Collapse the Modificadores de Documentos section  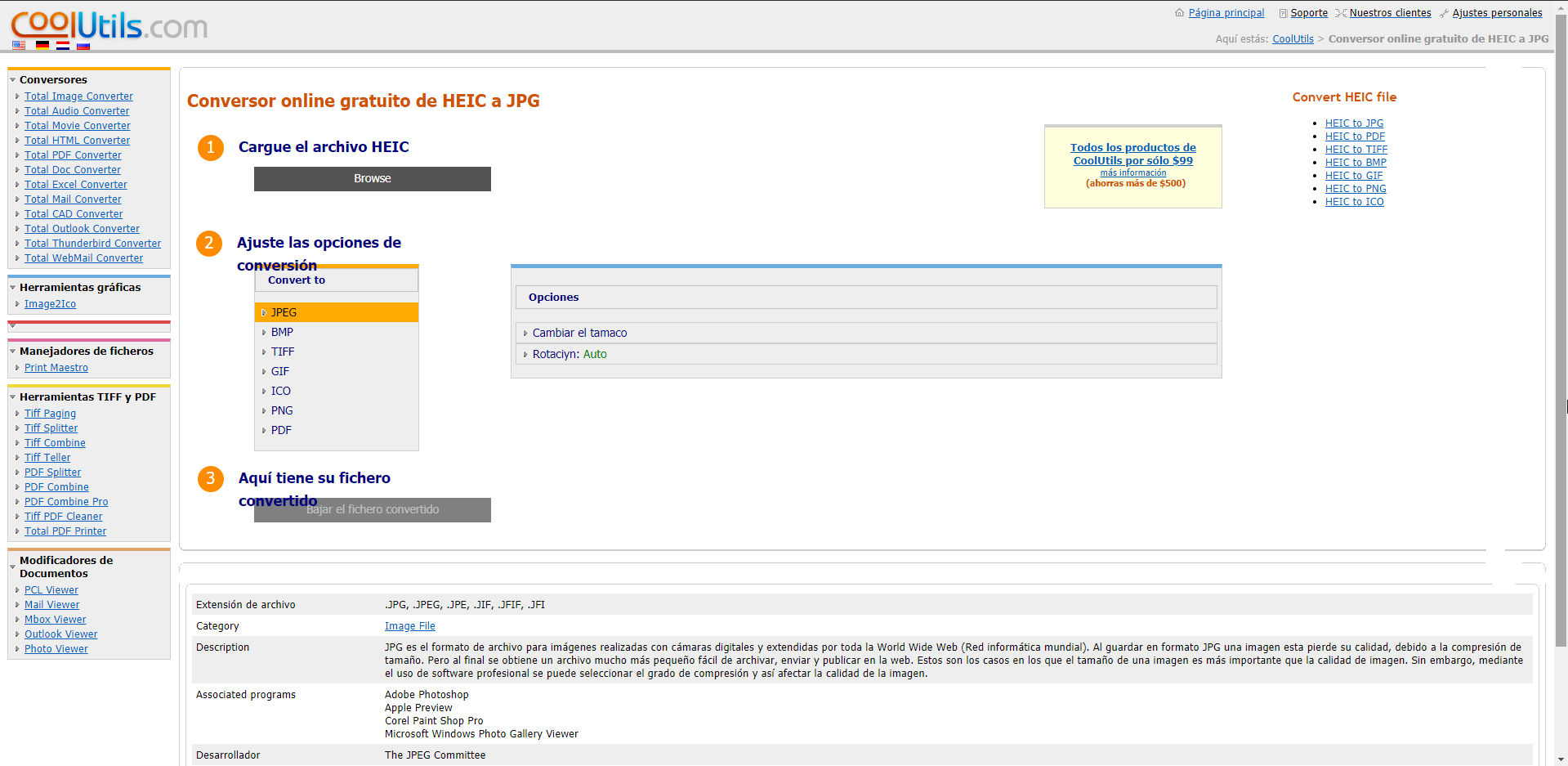click(13, 567)
